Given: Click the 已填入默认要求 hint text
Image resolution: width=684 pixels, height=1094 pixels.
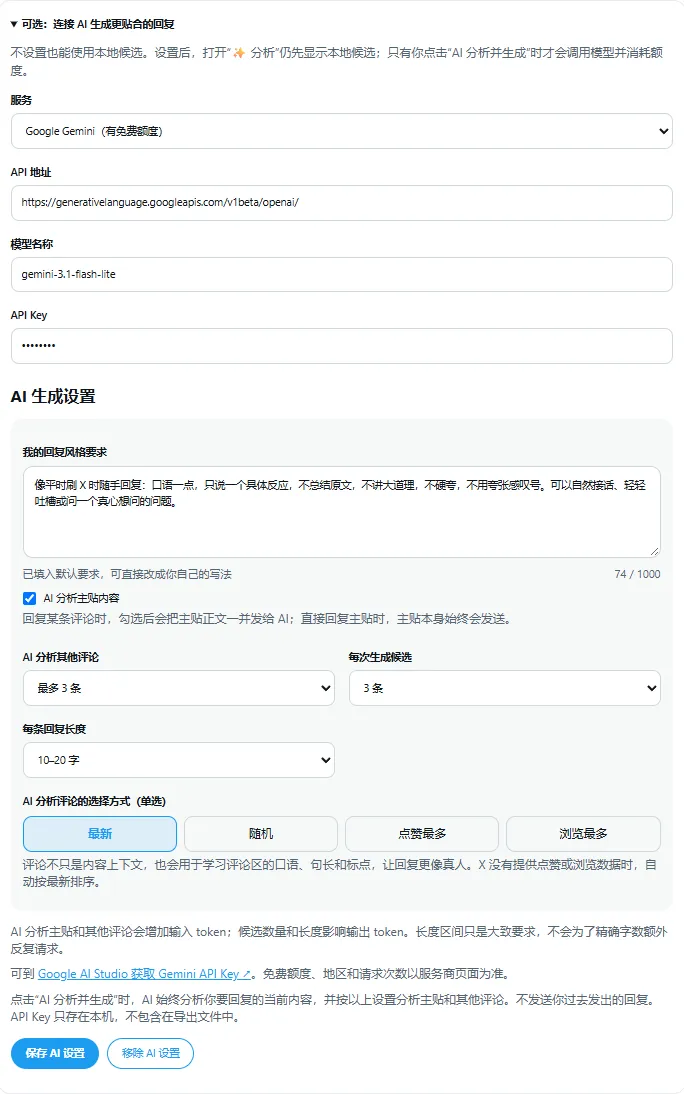Looking at the screenshot, I should [x=127, y=574].
